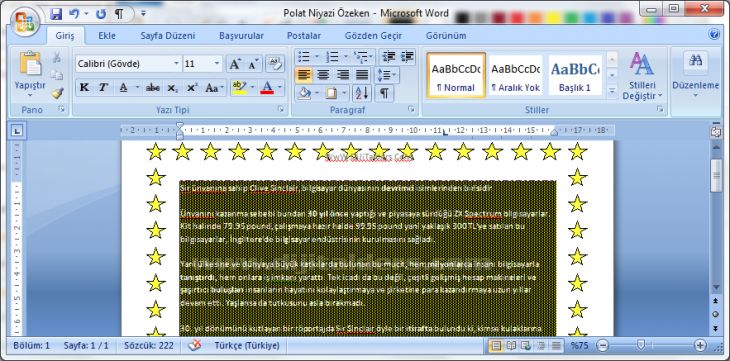Switch to Draft view
Screen dimensions: 730x361
[555, 346]
